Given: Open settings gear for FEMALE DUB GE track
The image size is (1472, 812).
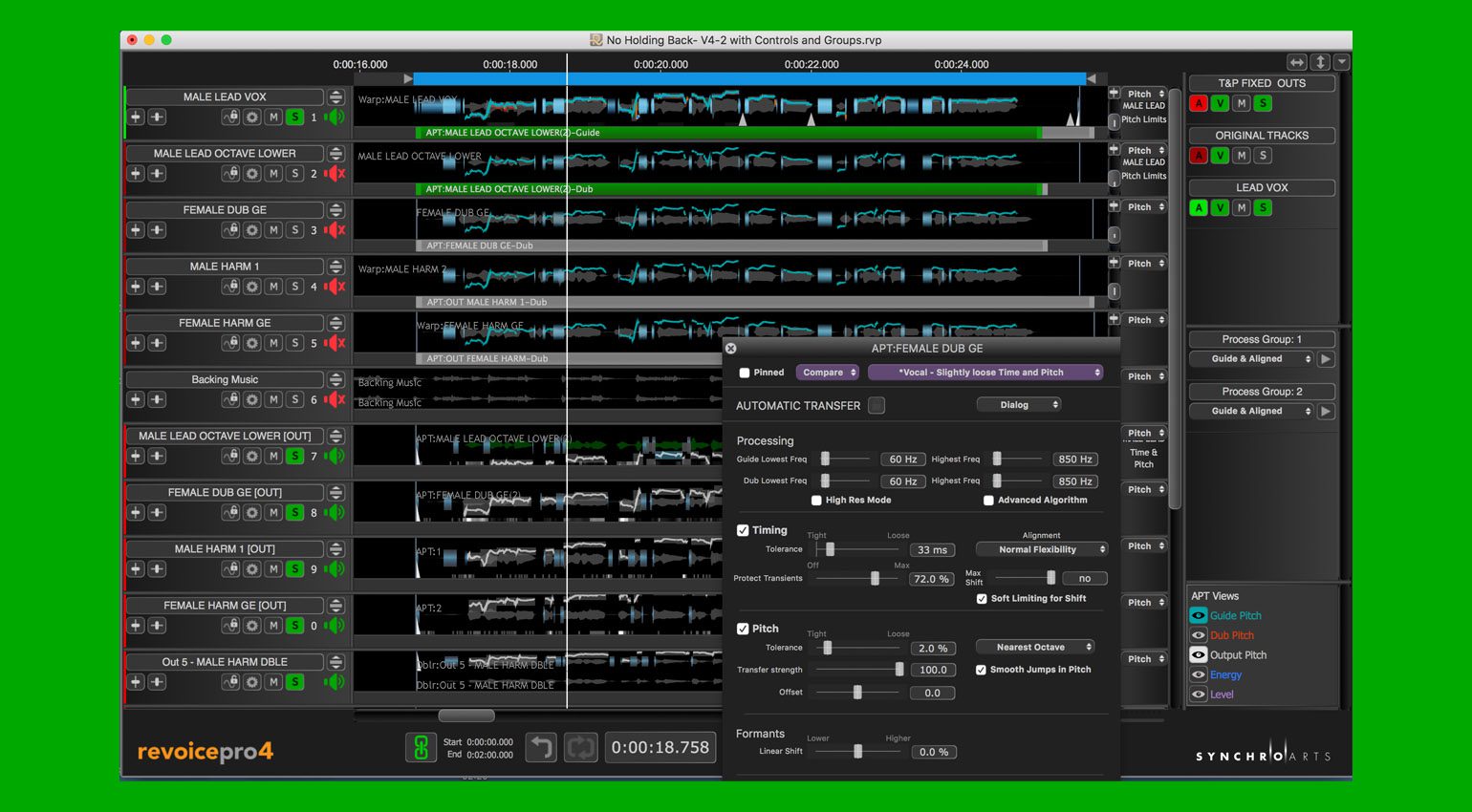Looking at the screenshot, I should 251,230.
